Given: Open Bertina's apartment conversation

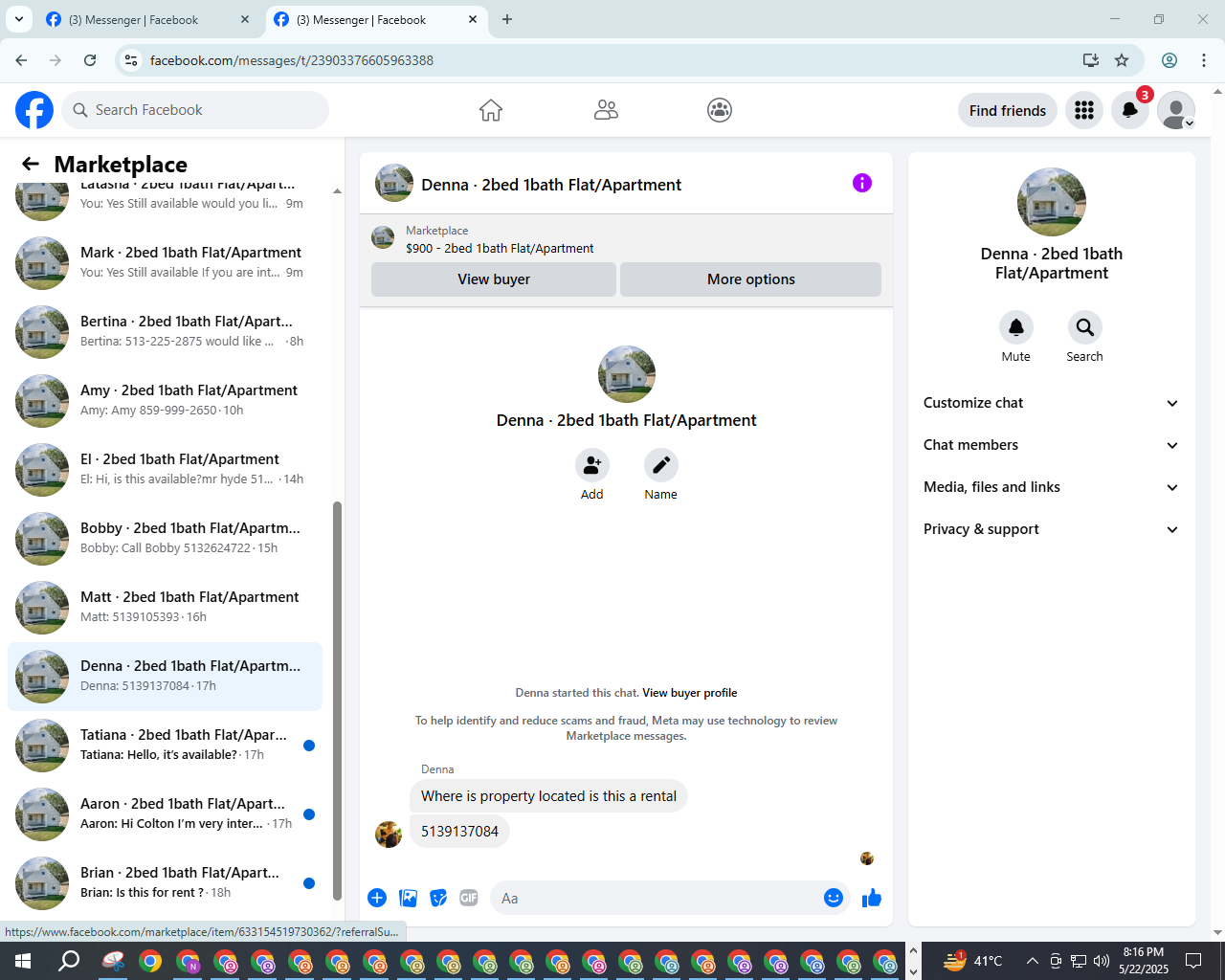Looking at the screenshot, I should (165, 332).
